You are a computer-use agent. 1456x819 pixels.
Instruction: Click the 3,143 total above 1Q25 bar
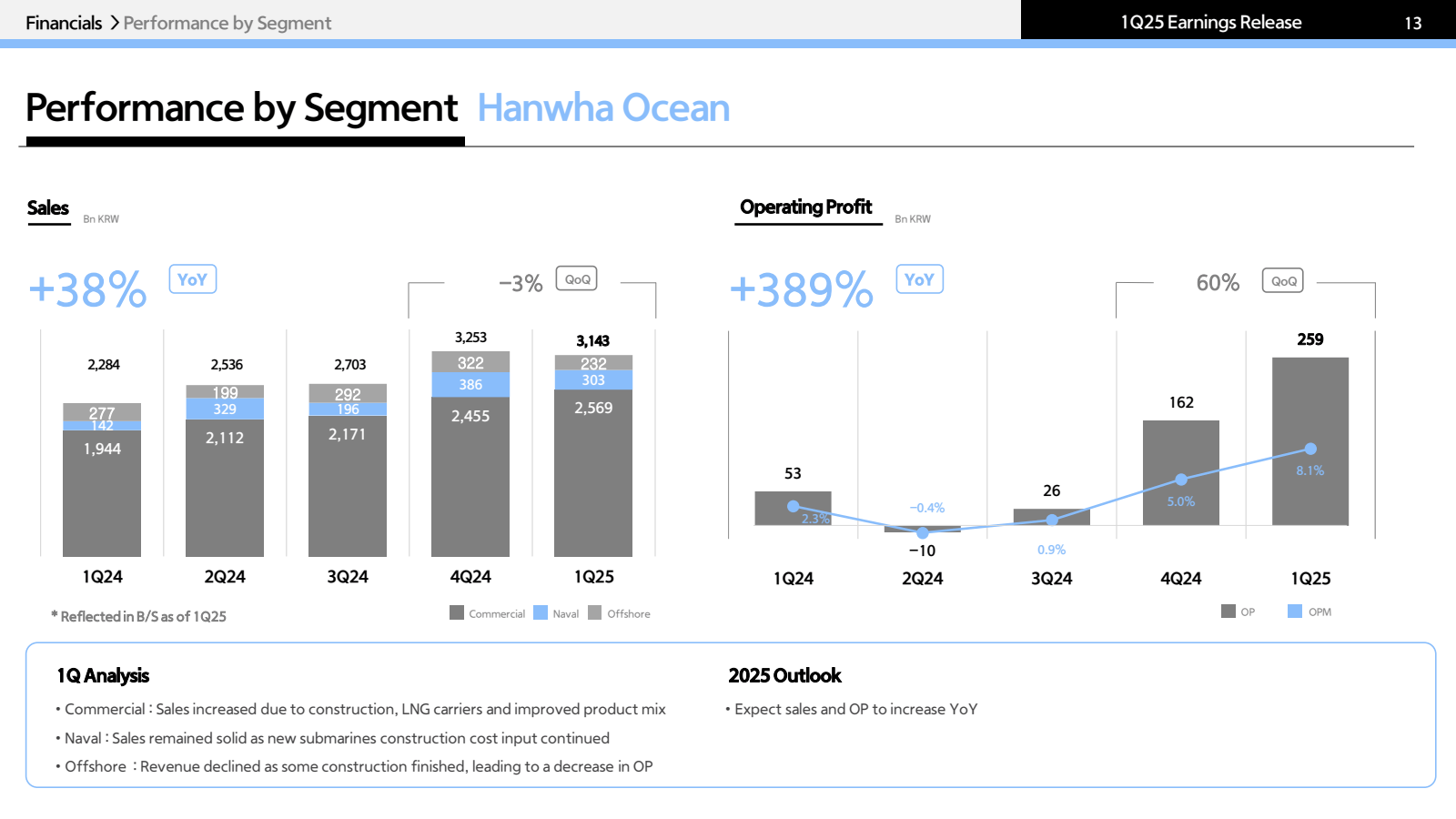coord(592,341)
